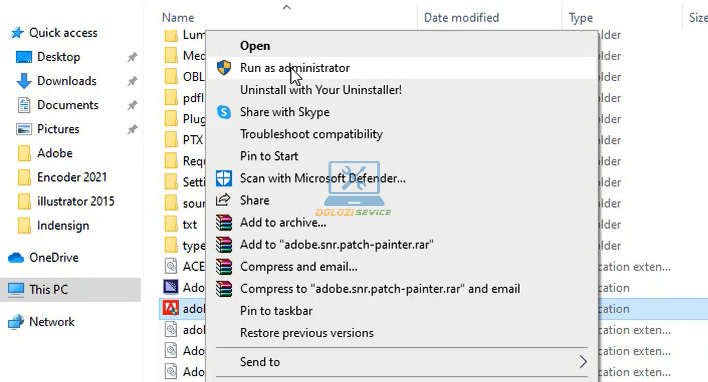Click WinRAR icon beside Add to archive
Image resolution: width=708 pixels, height=382 pixels.
coord(224,223)
